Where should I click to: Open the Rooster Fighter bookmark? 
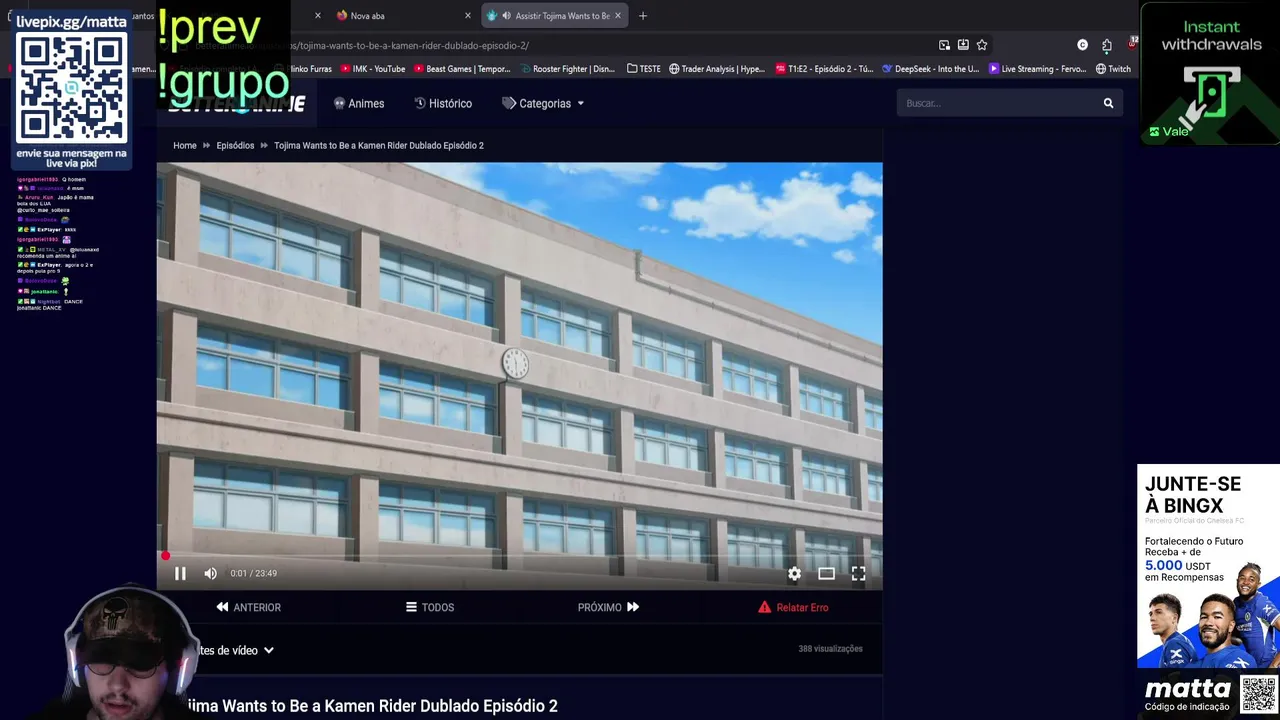click(567, 69)
